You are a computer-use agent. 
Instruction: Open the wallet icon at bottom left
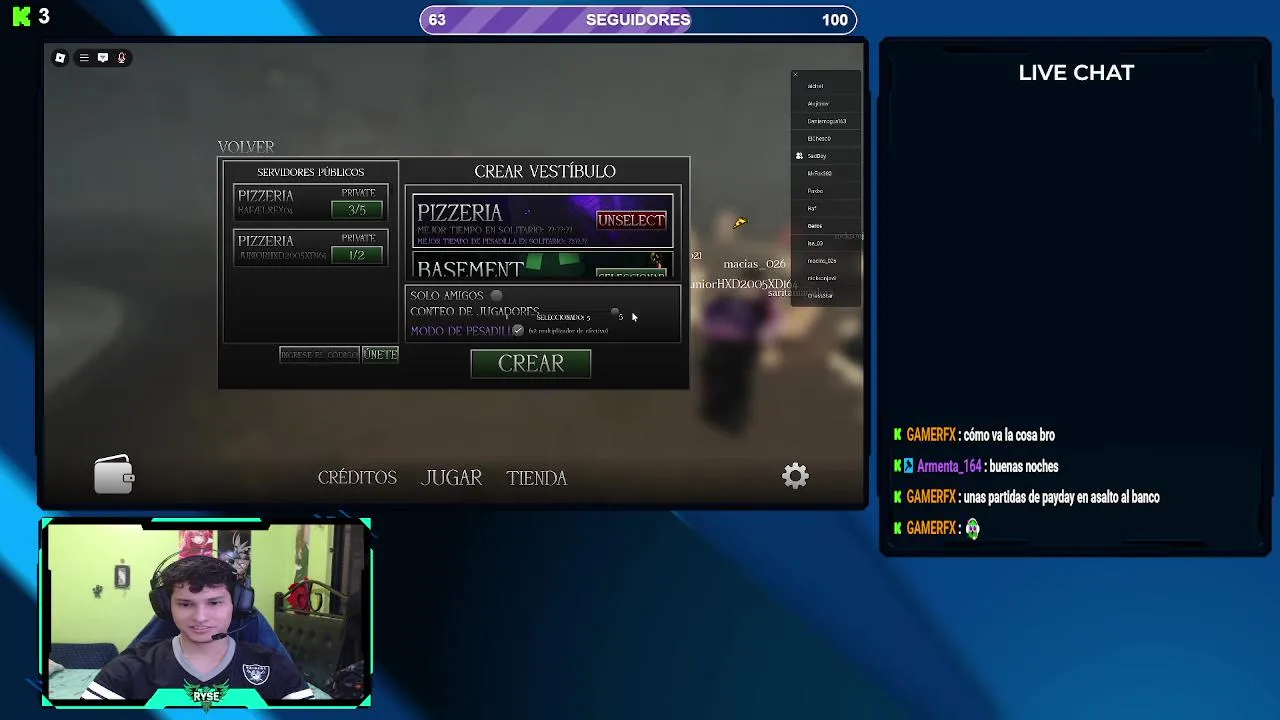click(x=113, y=474)
